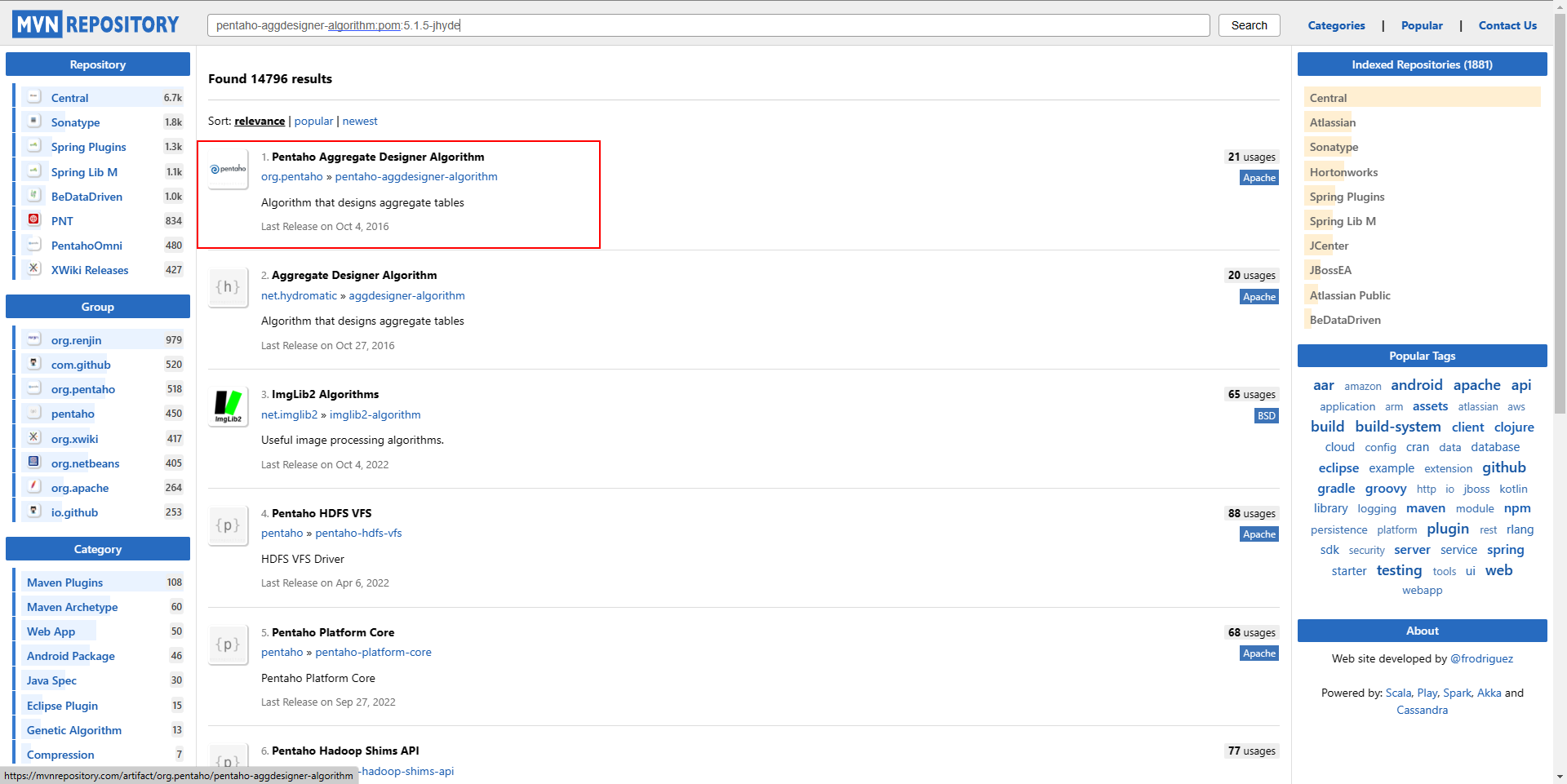This screenshot has height=784, width=1567.
Task: Click the {h} icon of Aggregate Designer Algorithm
Action: 229,287
